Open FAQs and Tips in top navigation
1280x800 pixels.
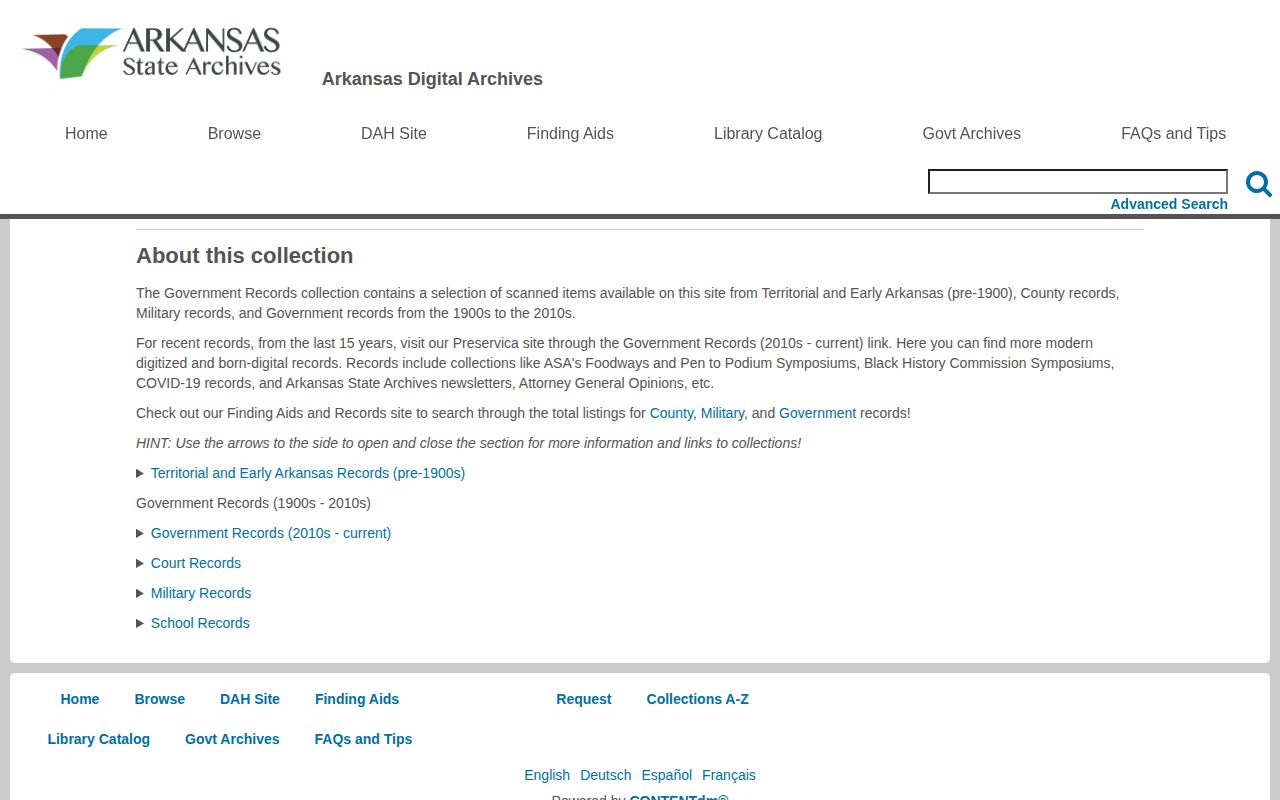coord(1173,133)
